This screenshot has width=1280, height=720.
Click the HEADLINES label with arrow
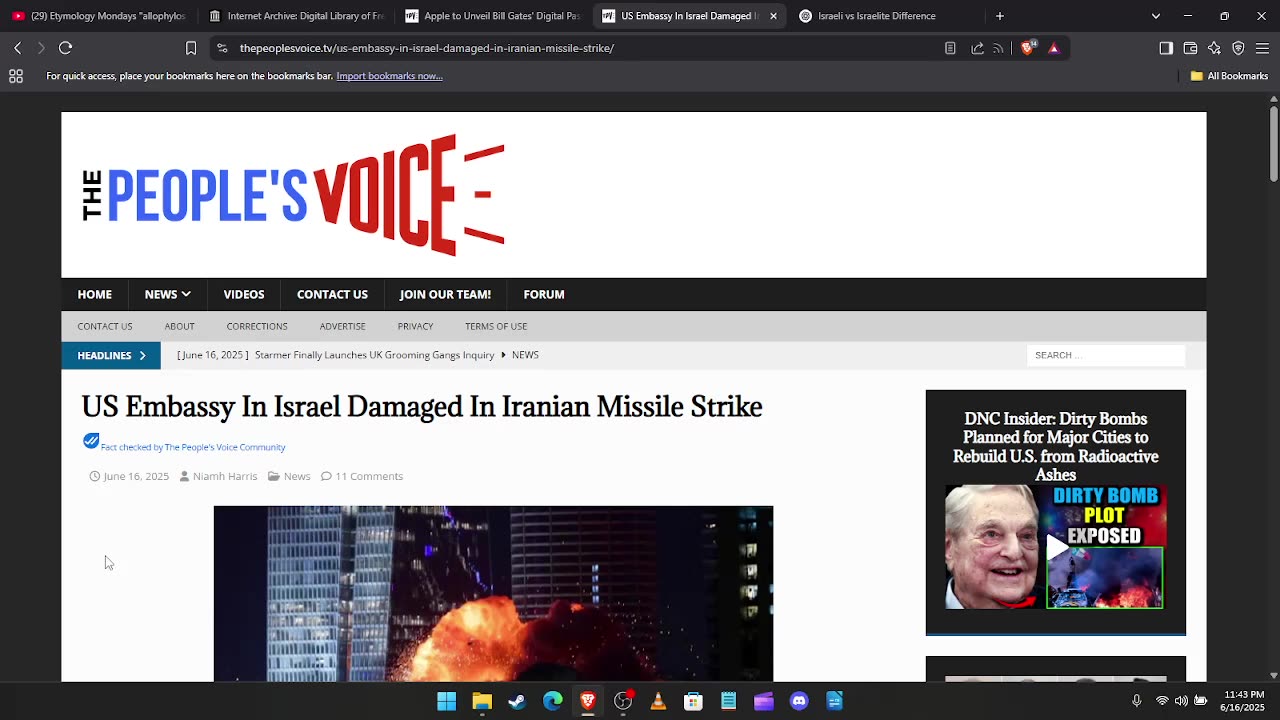point(111,355)
